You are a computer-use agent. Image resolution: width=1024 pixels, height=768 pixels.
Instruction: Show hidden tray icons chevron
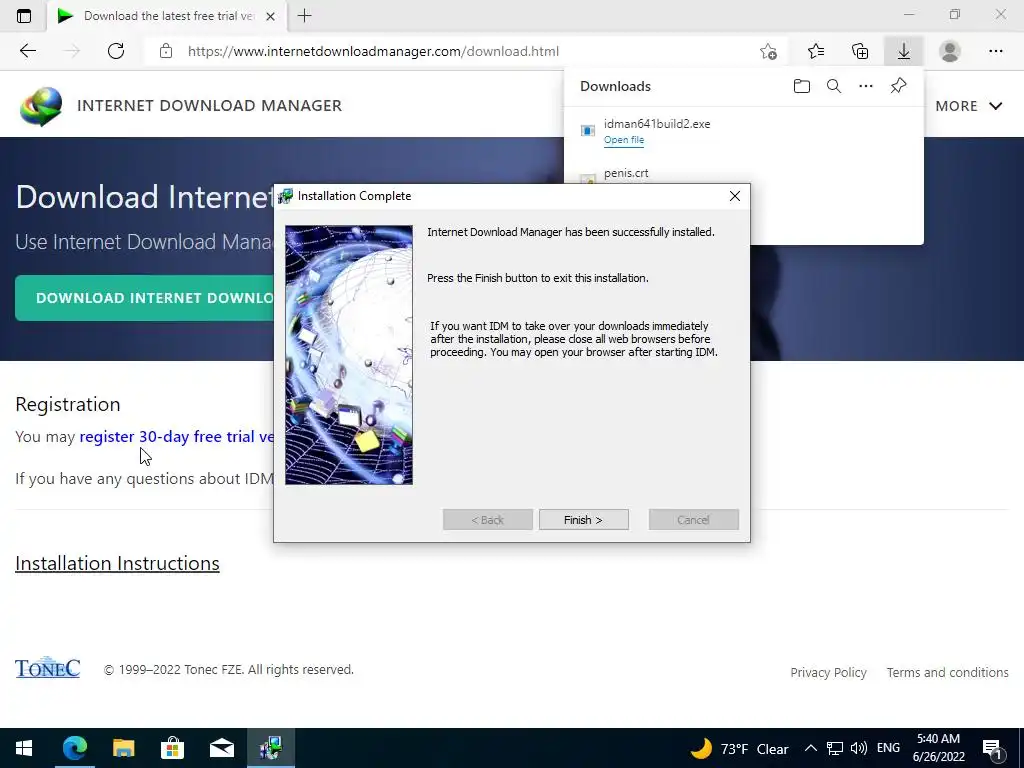[810, 748]
